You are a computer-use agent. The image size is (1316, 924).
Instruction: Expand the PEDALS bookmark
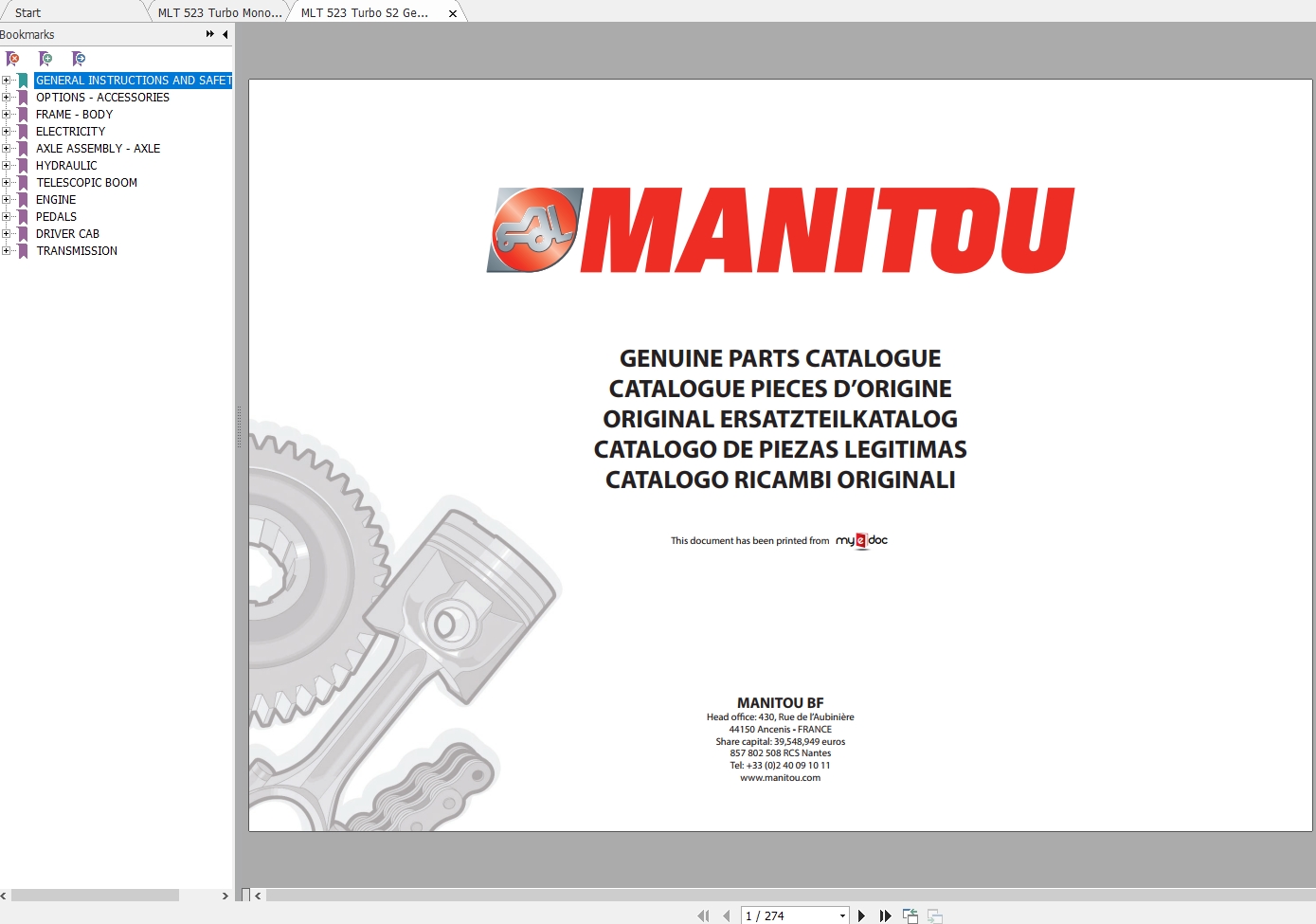(x=6, y=217)
